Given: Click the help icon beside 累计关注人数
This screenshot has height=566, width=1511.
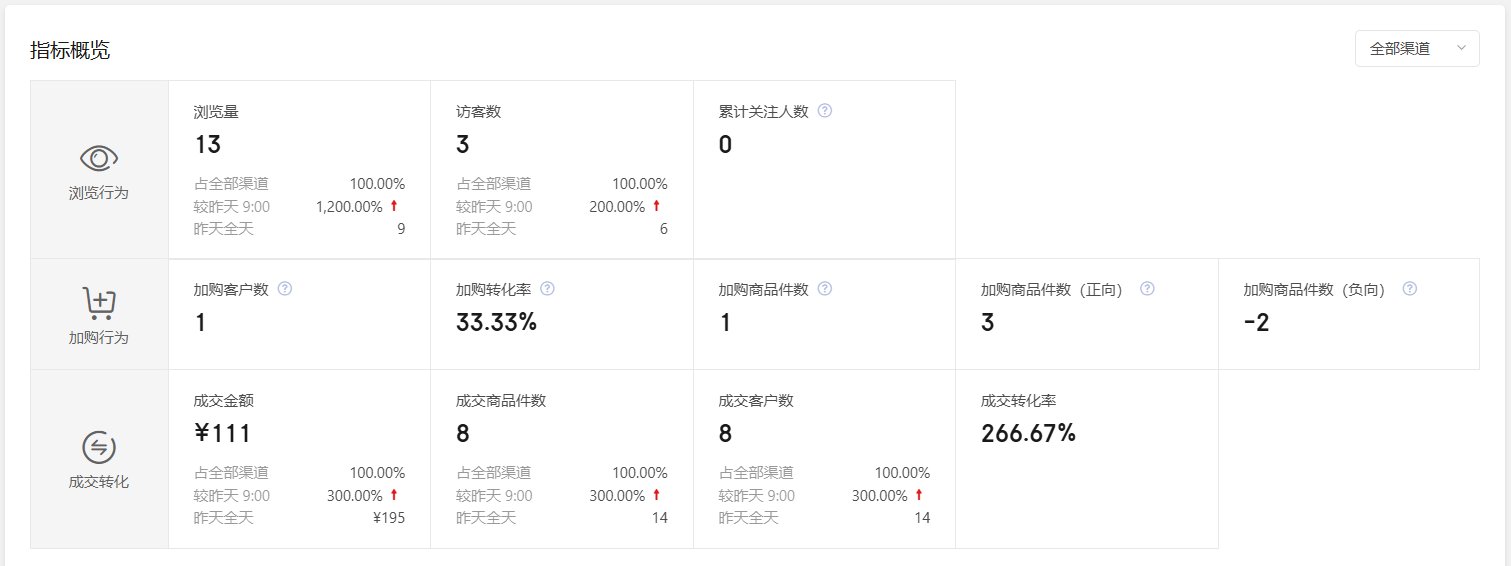Looking at the screenshot, I should click(x=825, y=111).
